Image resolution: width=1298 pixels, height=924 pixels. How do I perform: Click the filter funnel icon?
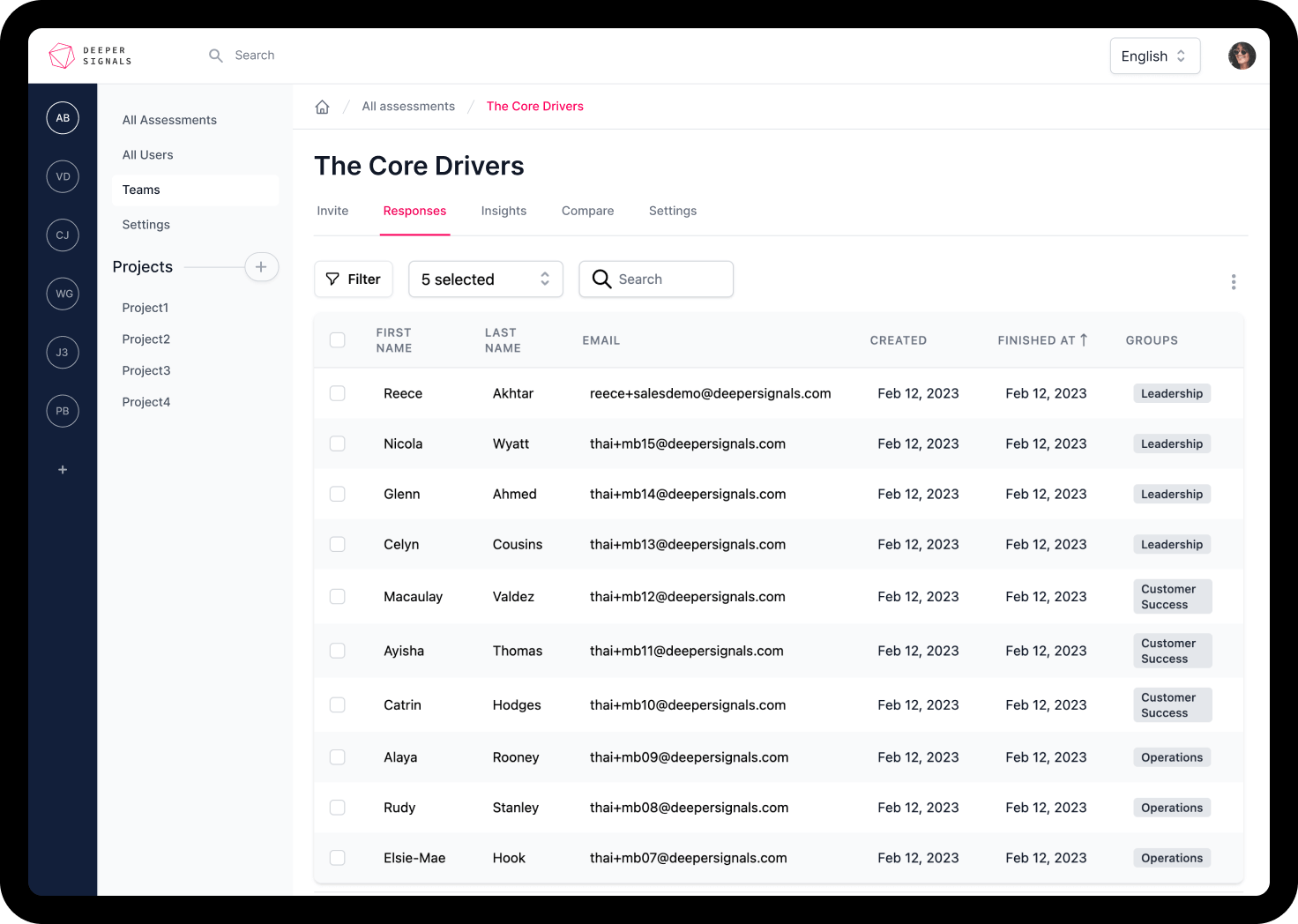(x=332, y=279)
